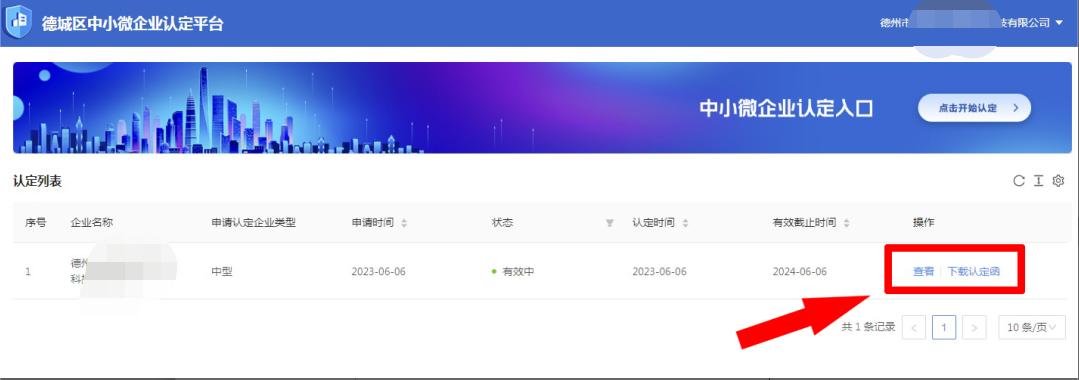This screenshot has height=380, width=1079.
Task: Open the table density (row height) icon
Action: [1038, 181]
